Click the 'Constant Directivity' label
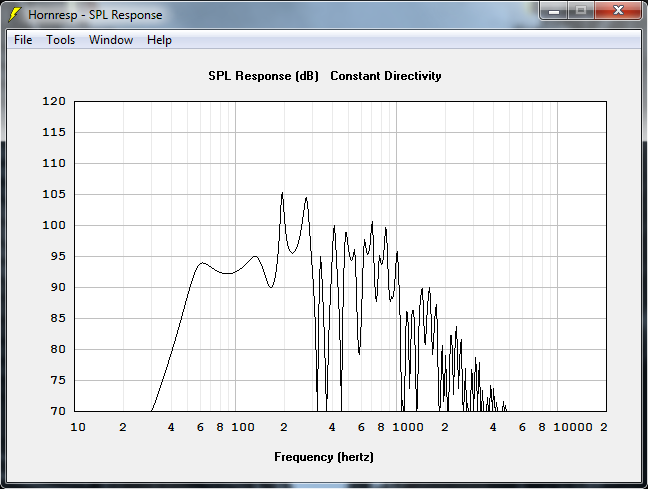The image size is (648, 489). coord(386,76)
